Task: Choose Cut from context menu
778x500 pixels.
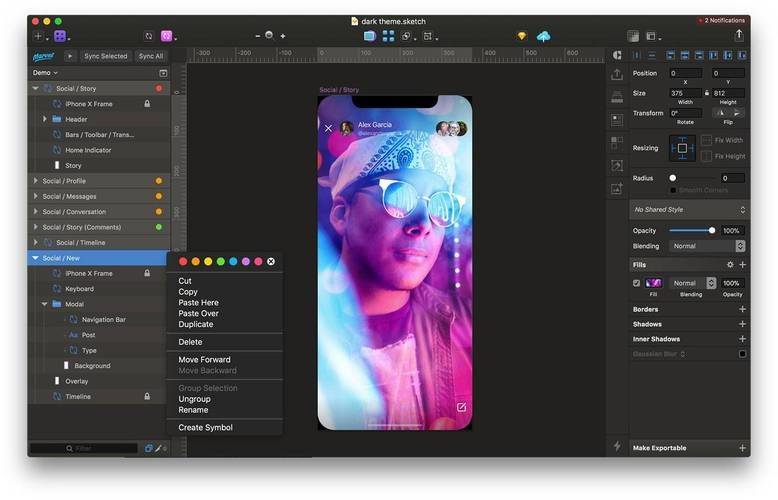Action: tap(185, 281)
